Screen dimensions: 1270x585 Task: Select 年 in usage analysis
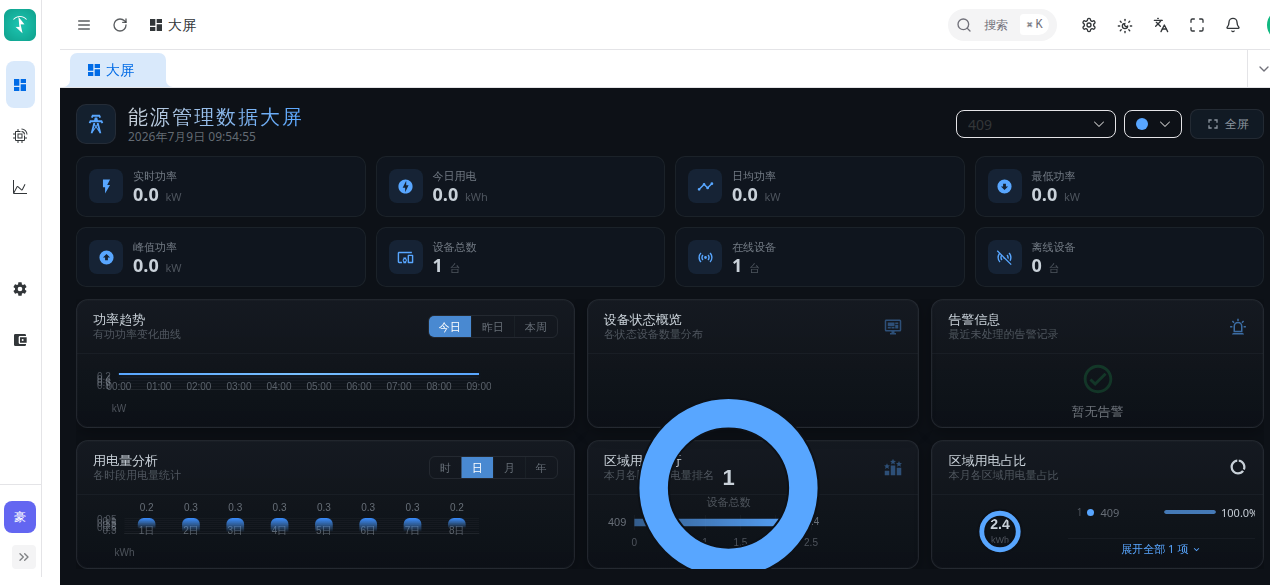pyautogui.click(x=541, y=468)
